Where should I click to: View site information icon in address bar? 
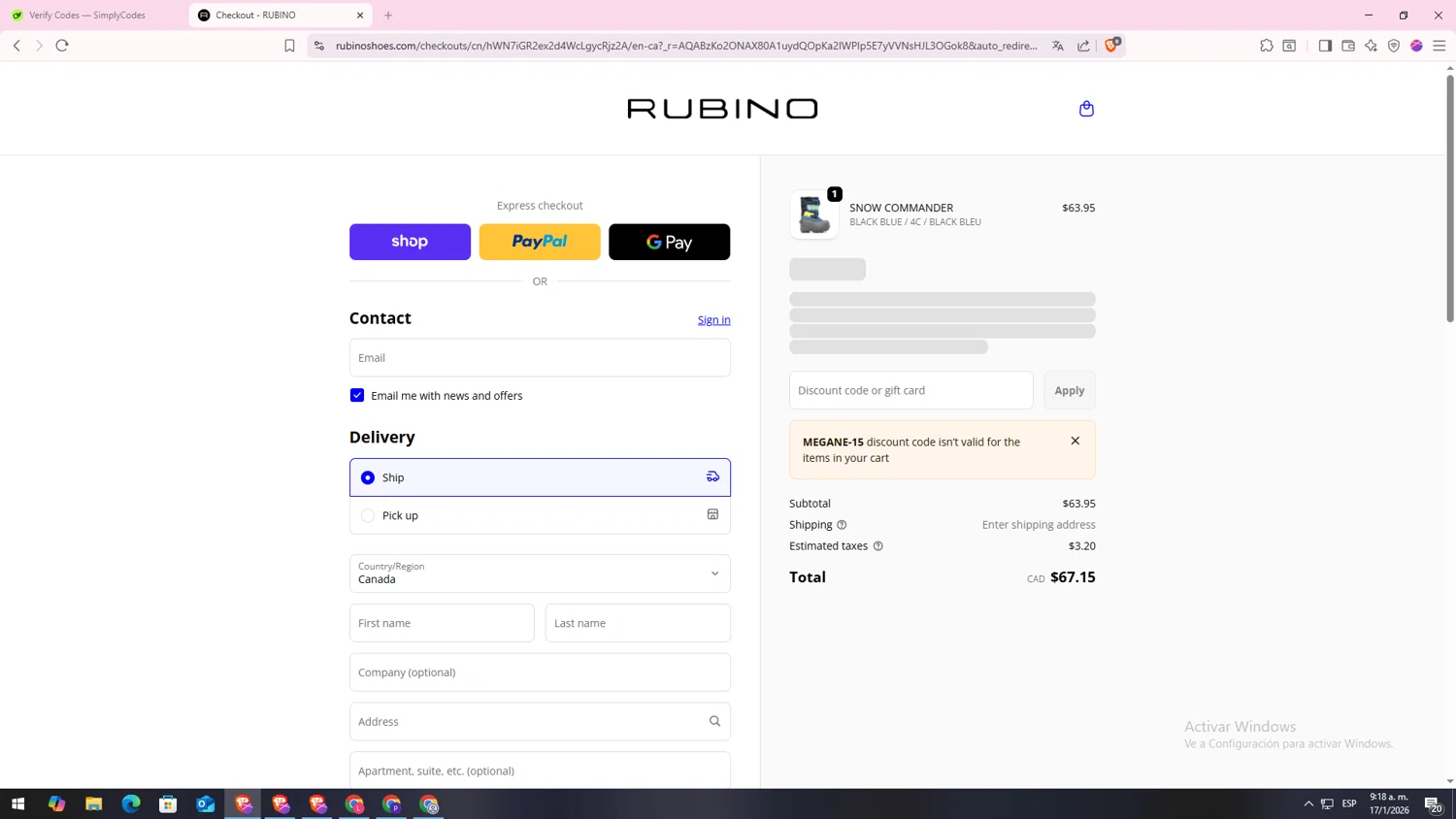(x=319, y=46)
